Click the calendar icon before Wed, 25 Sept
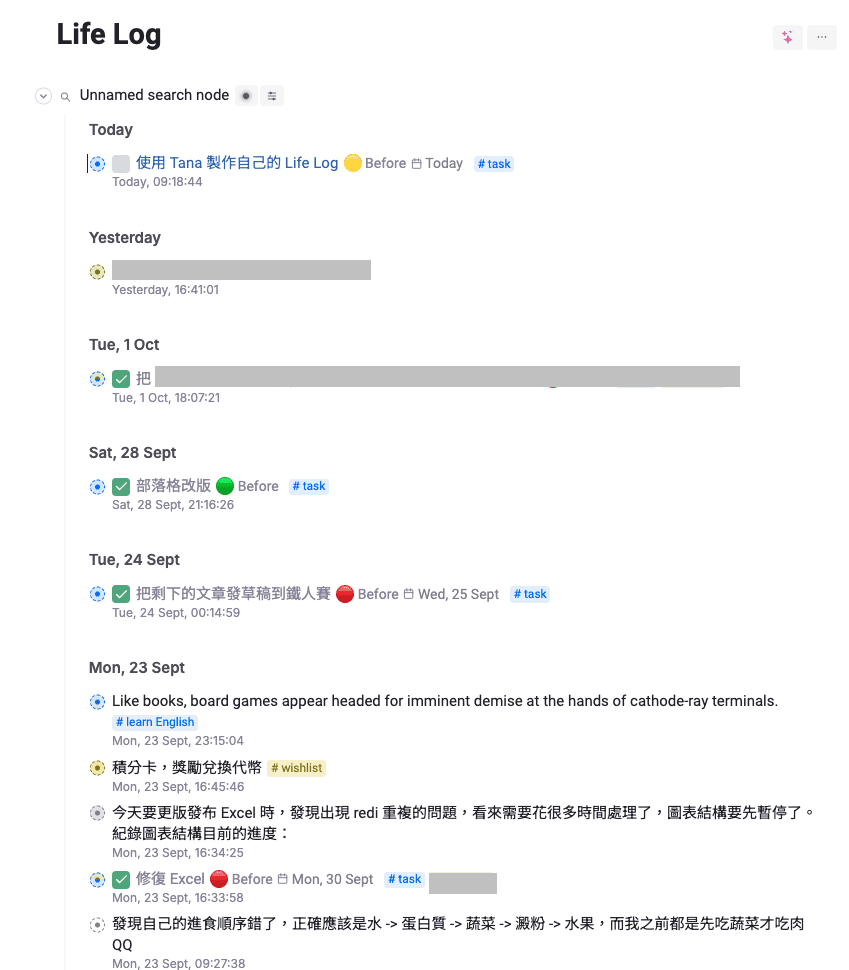The height and width of the screenshot is (970, 849). [408, 594]
